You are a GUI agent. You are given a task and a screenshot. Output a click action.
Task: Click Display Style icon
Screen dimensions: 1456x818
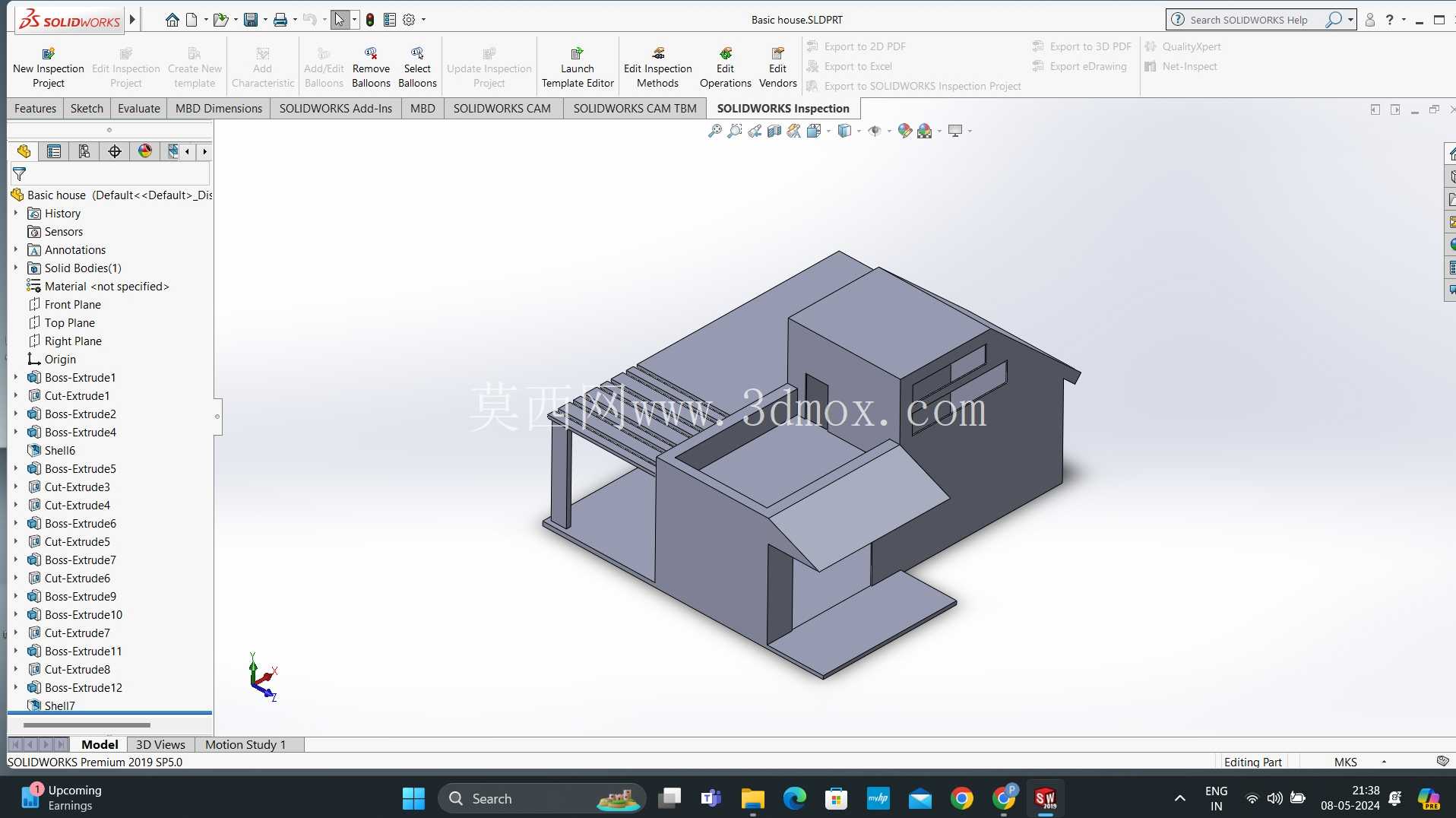pos(844,131)
